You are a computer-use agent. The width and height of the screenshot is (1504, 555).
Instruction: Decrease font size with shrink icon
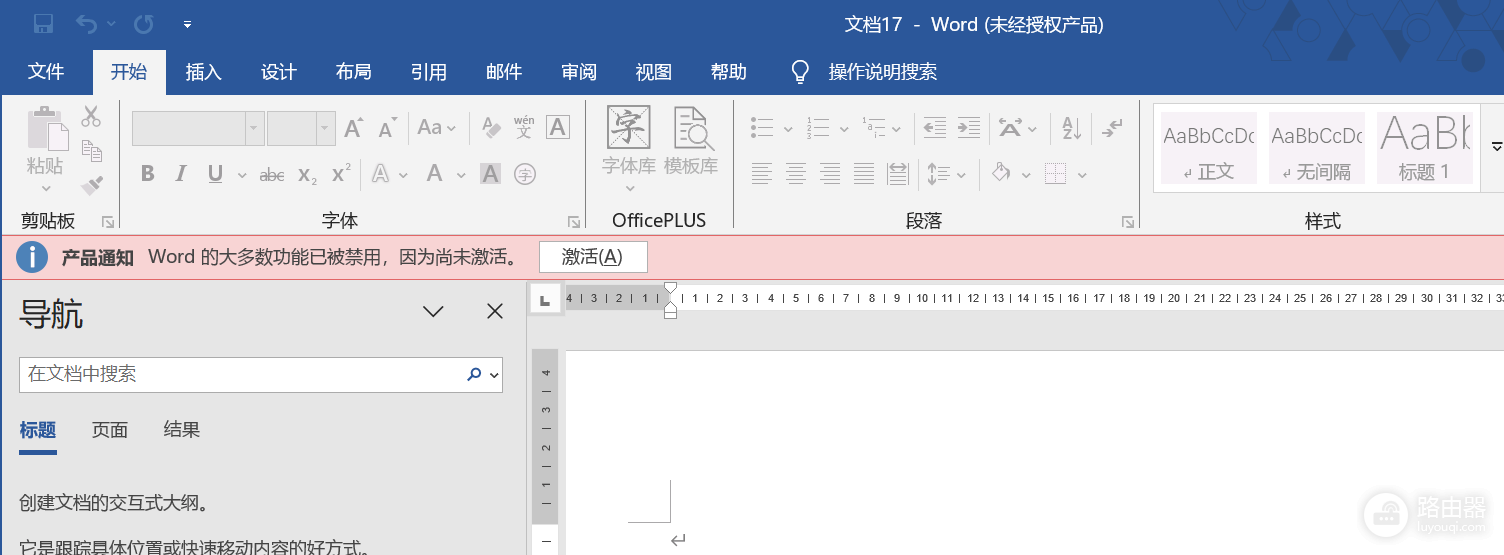388,128
